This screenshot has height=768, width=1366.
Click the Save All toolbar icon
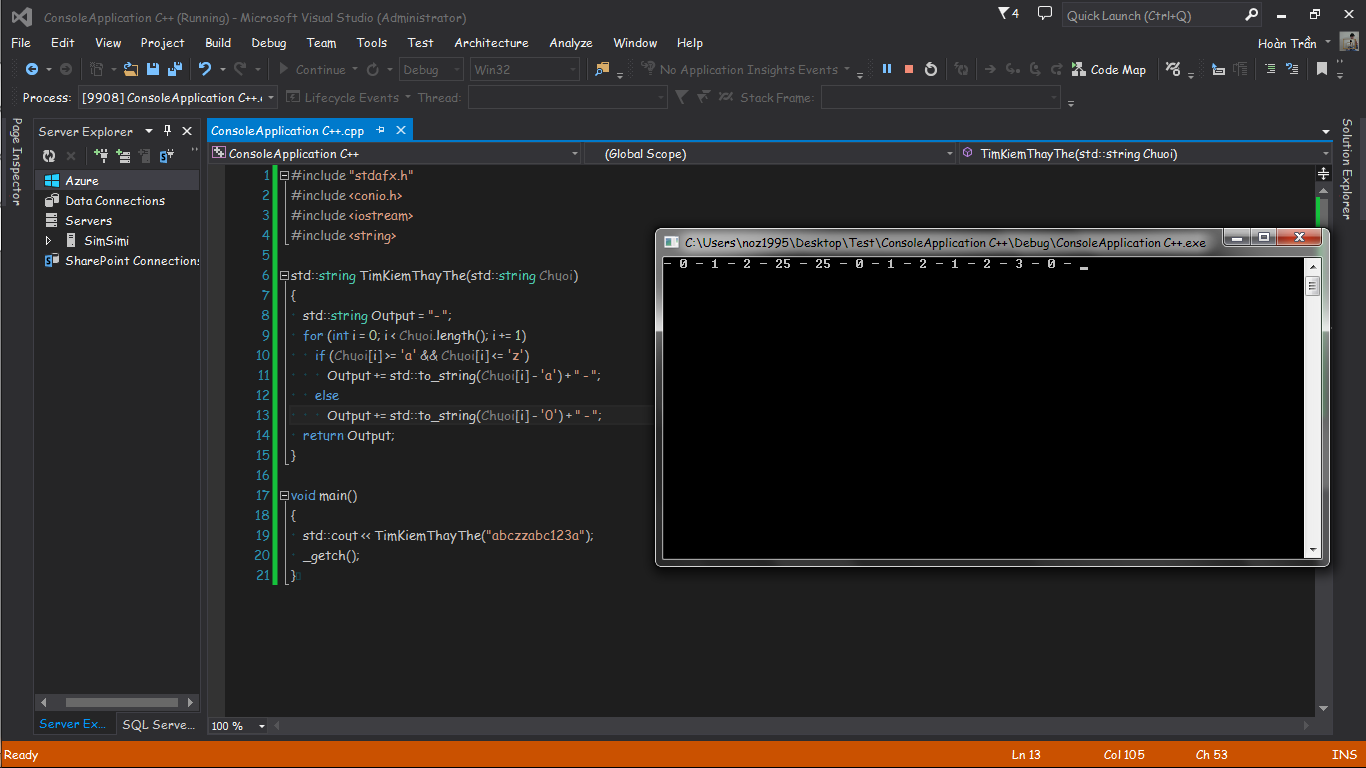click(x=175, y=69)
